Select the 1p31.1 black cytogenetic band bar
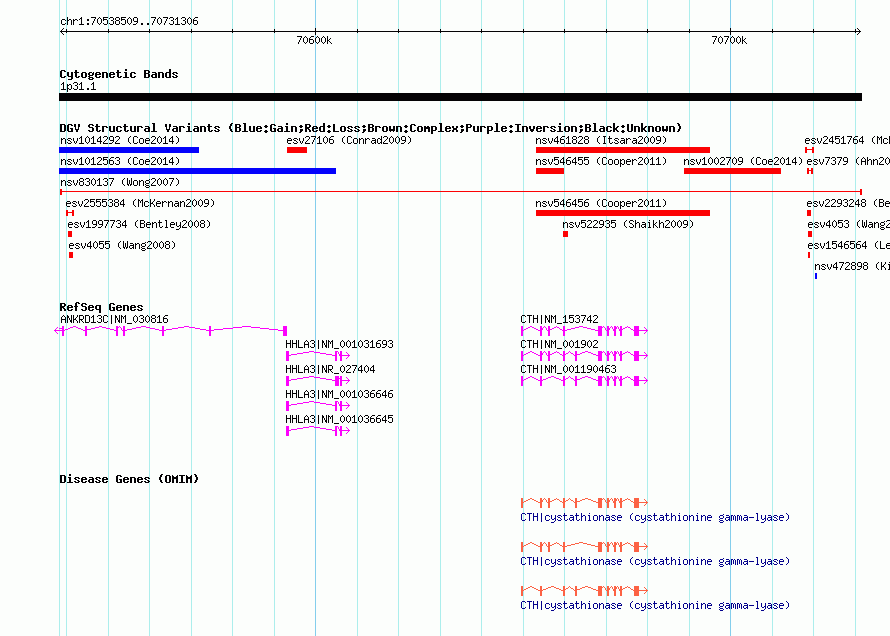 [x=460, y=97]
